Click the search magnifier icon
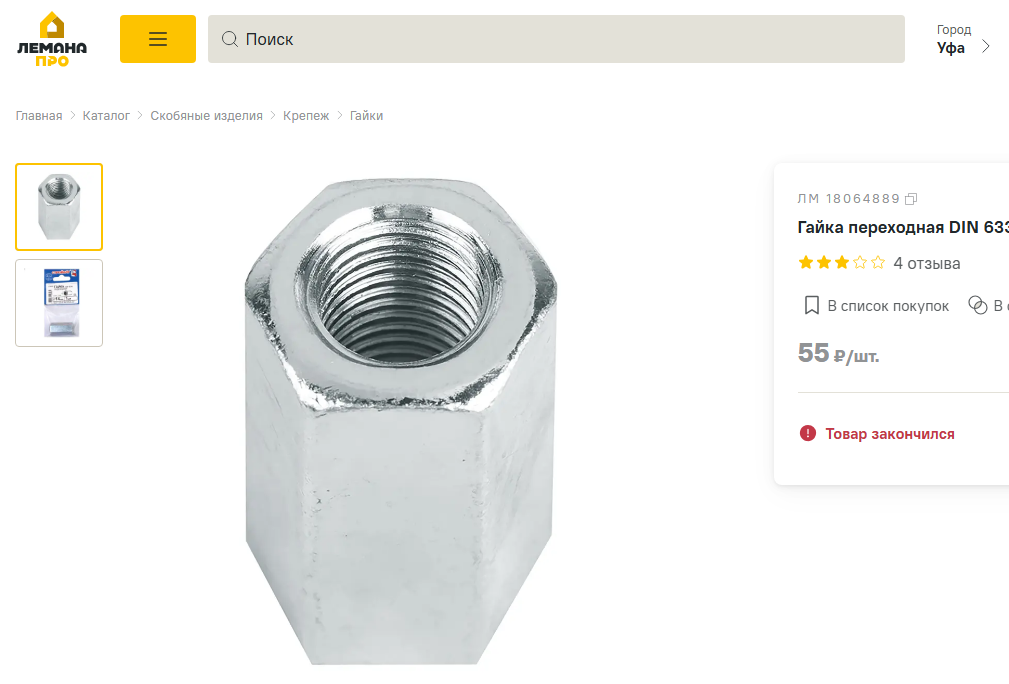 (x=229, y=39)
